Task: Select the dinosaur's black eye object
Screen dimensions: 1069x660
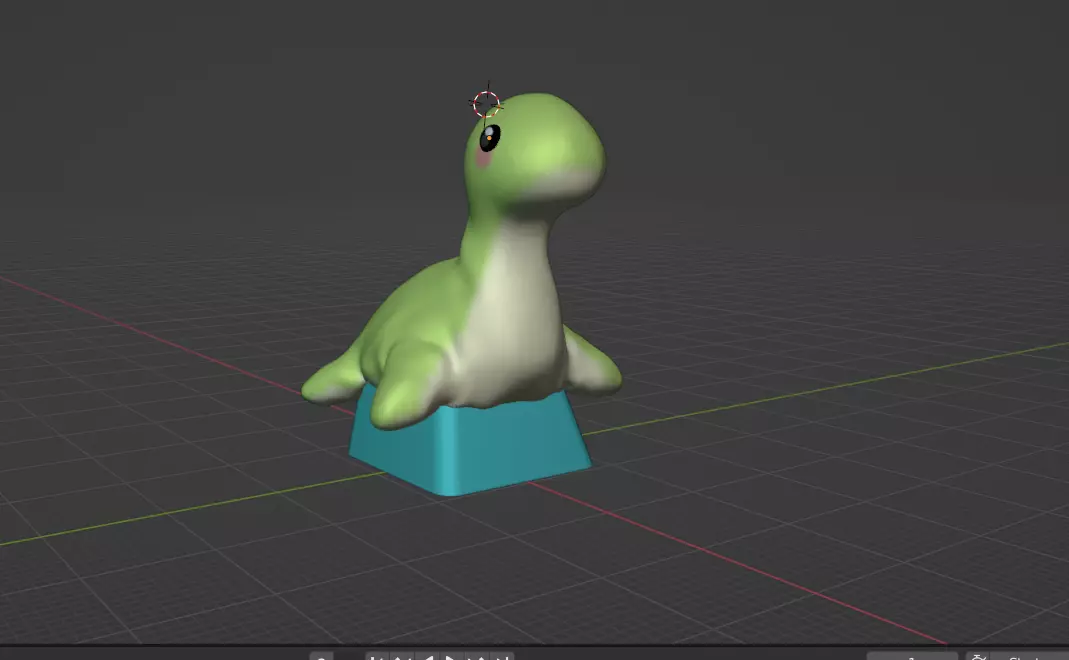Action: pyautogui.click(x=490, y=138)
